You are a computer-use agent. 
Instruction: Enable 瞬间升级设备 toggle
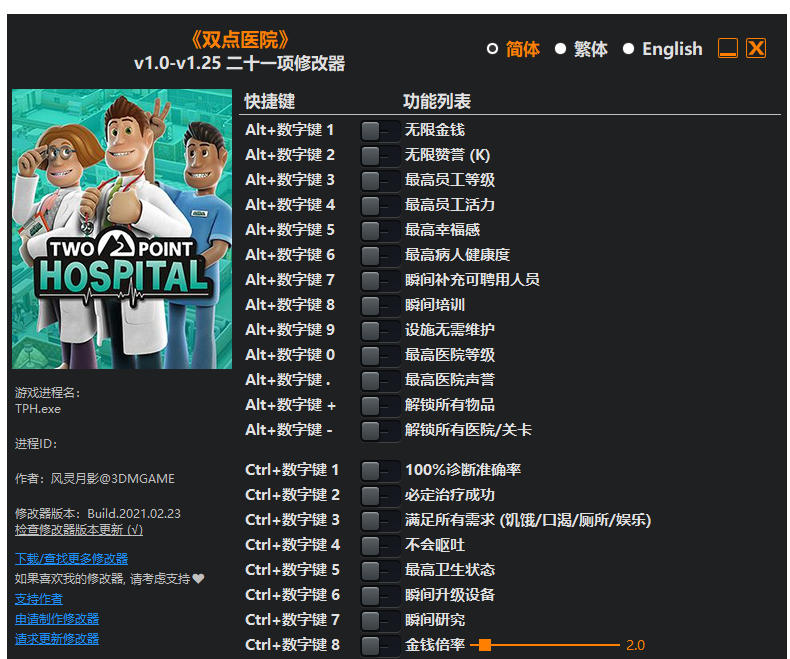(380, 596)
